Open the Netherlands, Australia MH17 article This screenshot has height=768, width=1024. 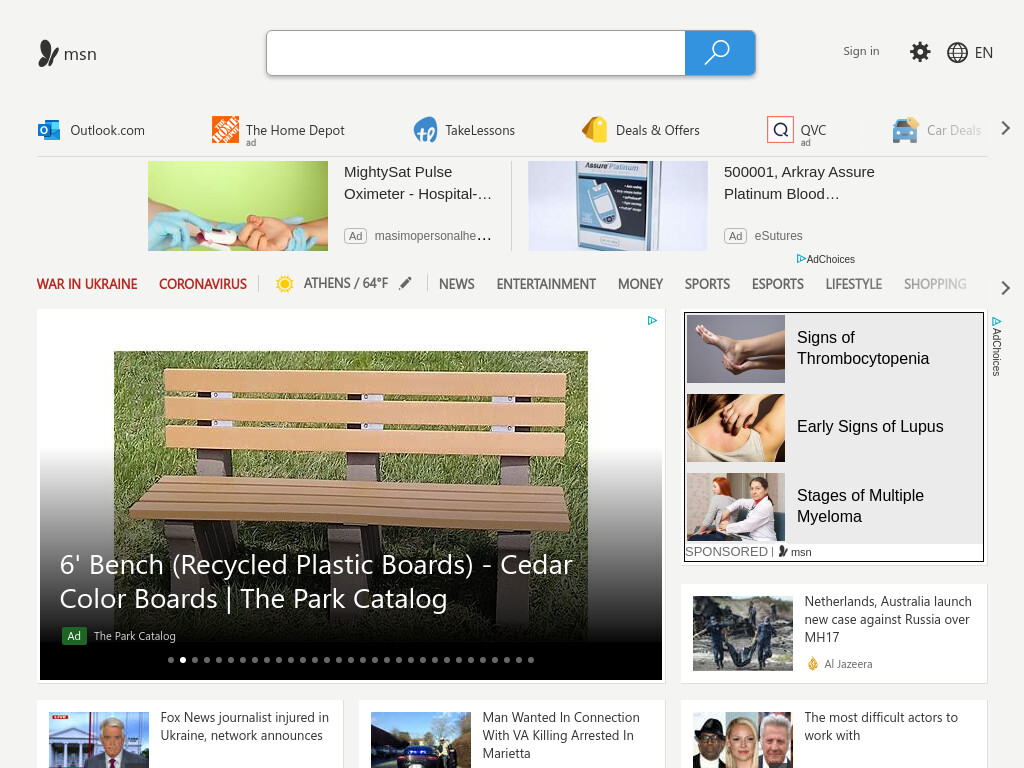pos(888,619)
